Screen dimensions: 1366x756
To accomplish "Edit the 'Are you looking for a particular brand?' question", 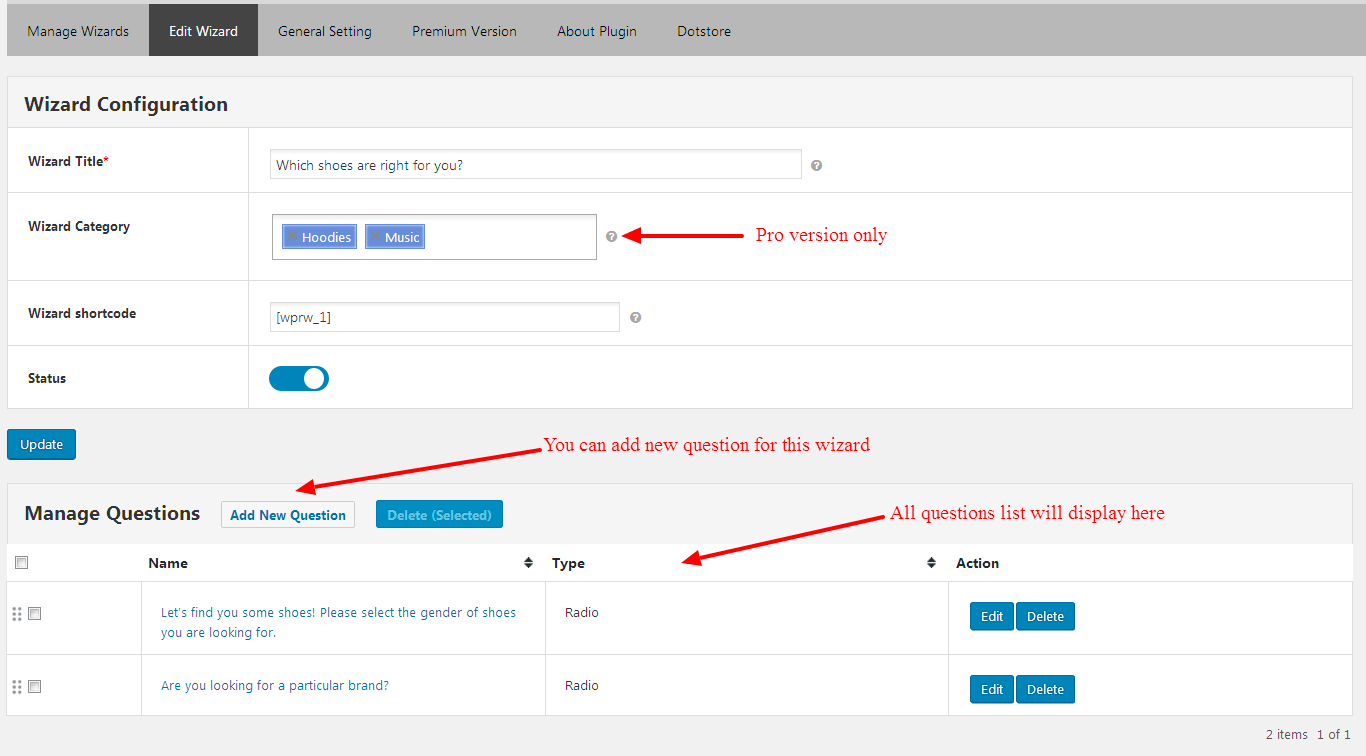I will tap(991, 690).
